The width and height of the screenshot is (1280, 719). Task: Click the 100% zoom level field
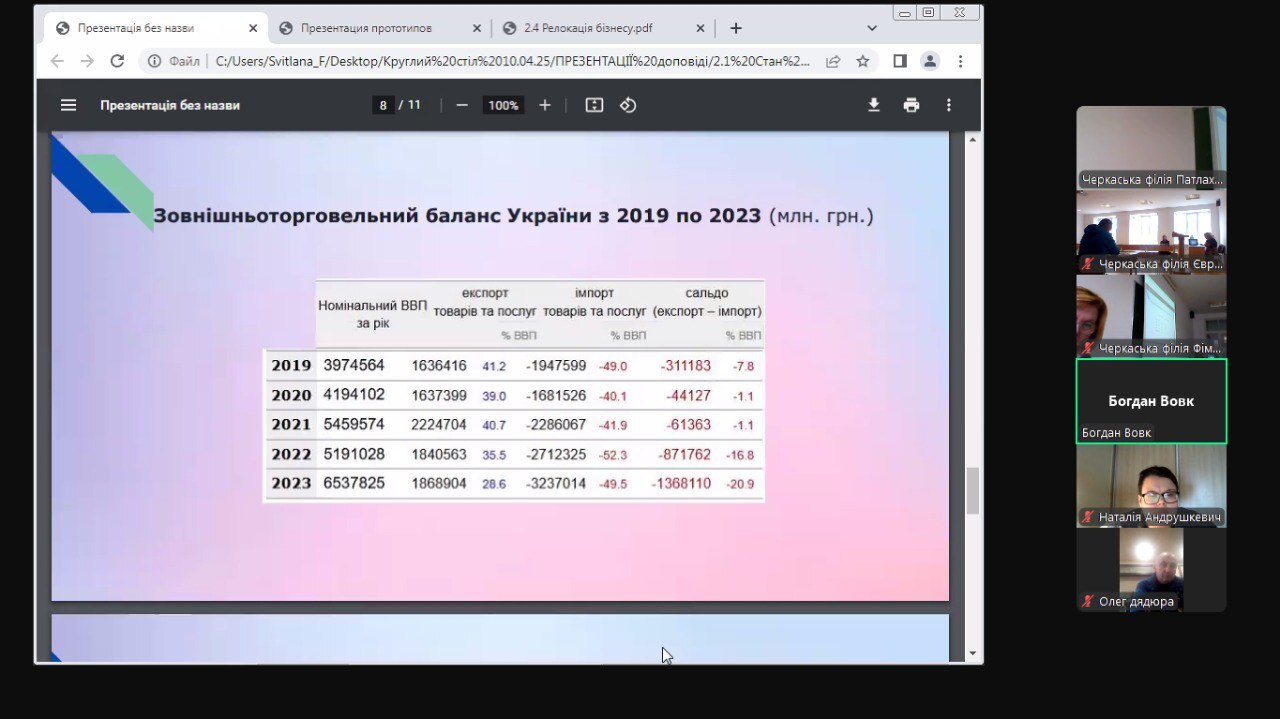[x=503, y=105]
